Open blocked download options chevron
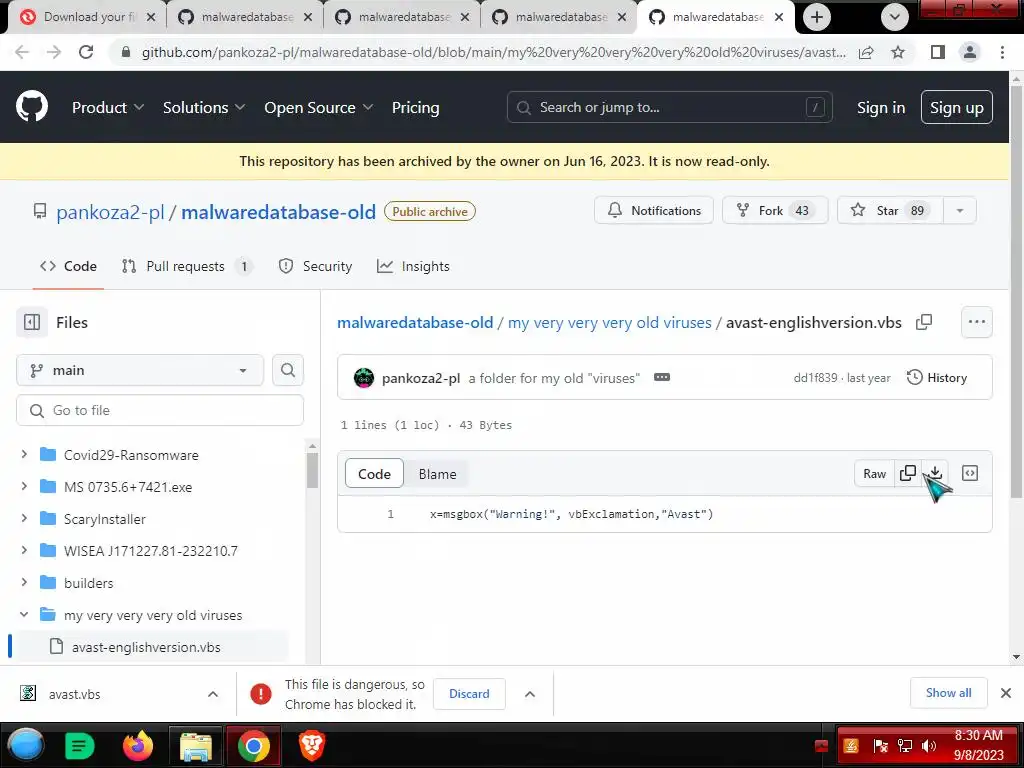 click(530, 694)
